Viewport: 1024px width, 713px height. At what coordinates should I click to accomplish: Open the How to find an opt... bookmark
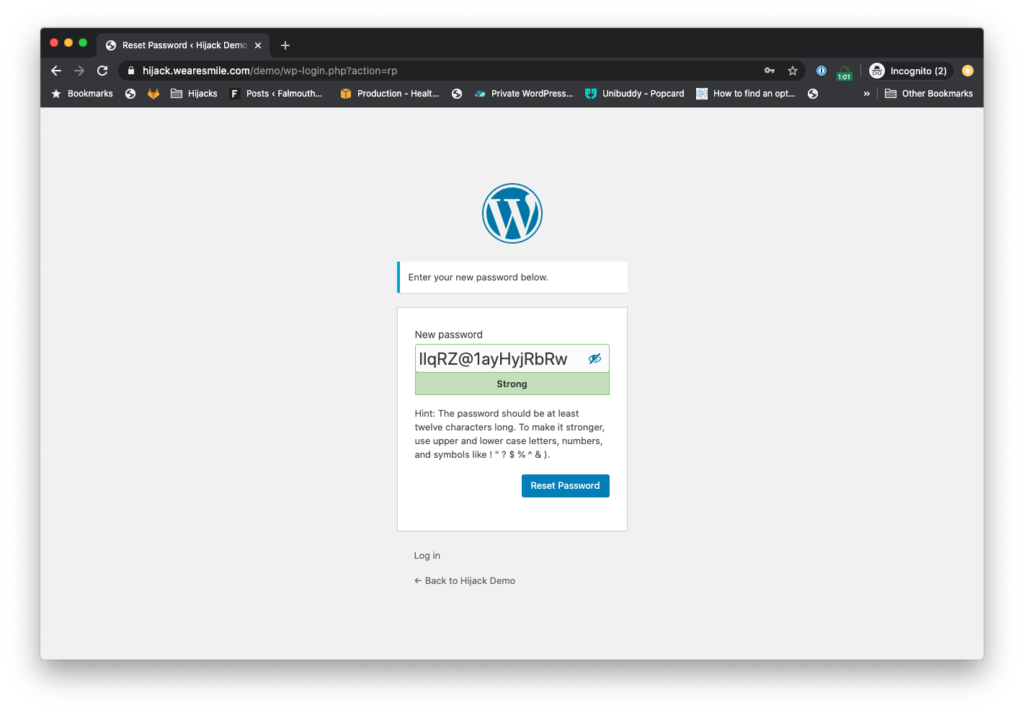(746, 93)
